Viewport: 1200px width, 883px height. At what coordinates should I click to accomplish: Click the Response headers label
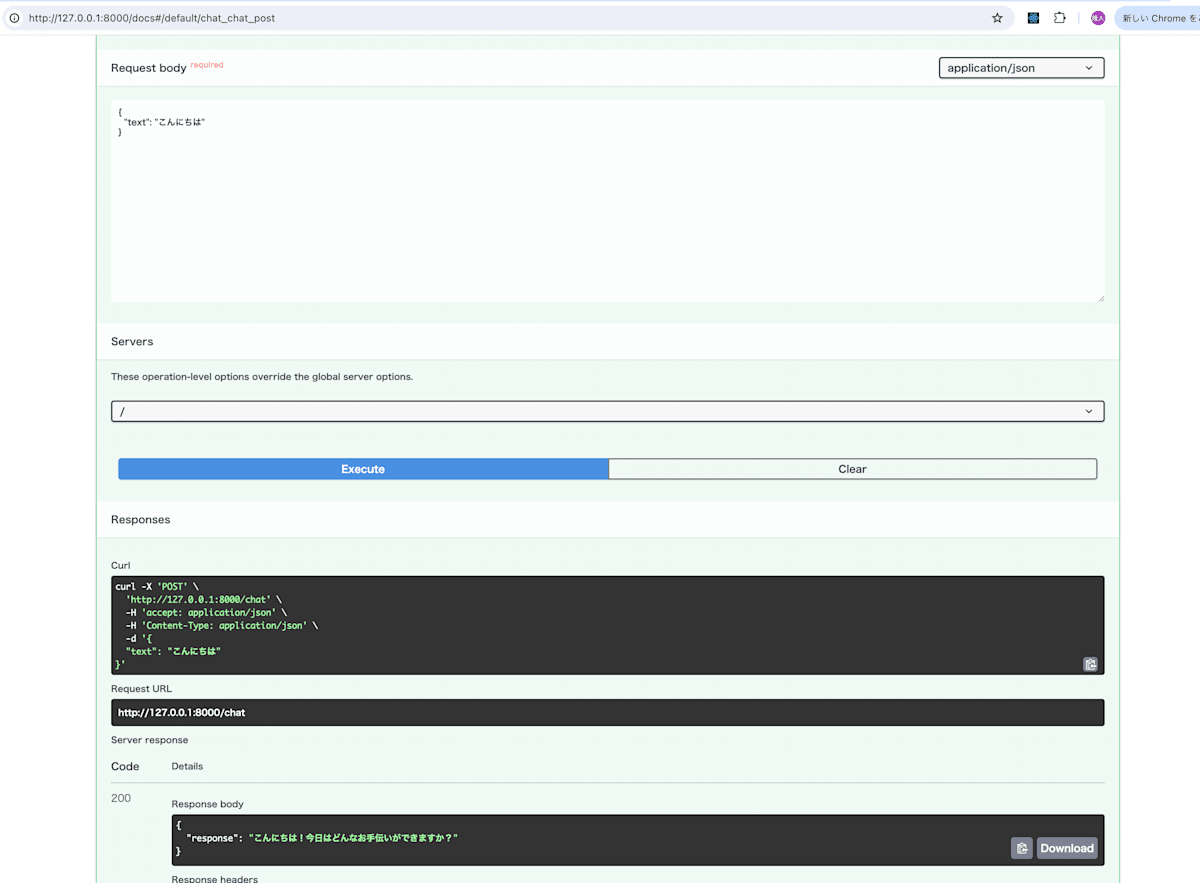[215, 879]
